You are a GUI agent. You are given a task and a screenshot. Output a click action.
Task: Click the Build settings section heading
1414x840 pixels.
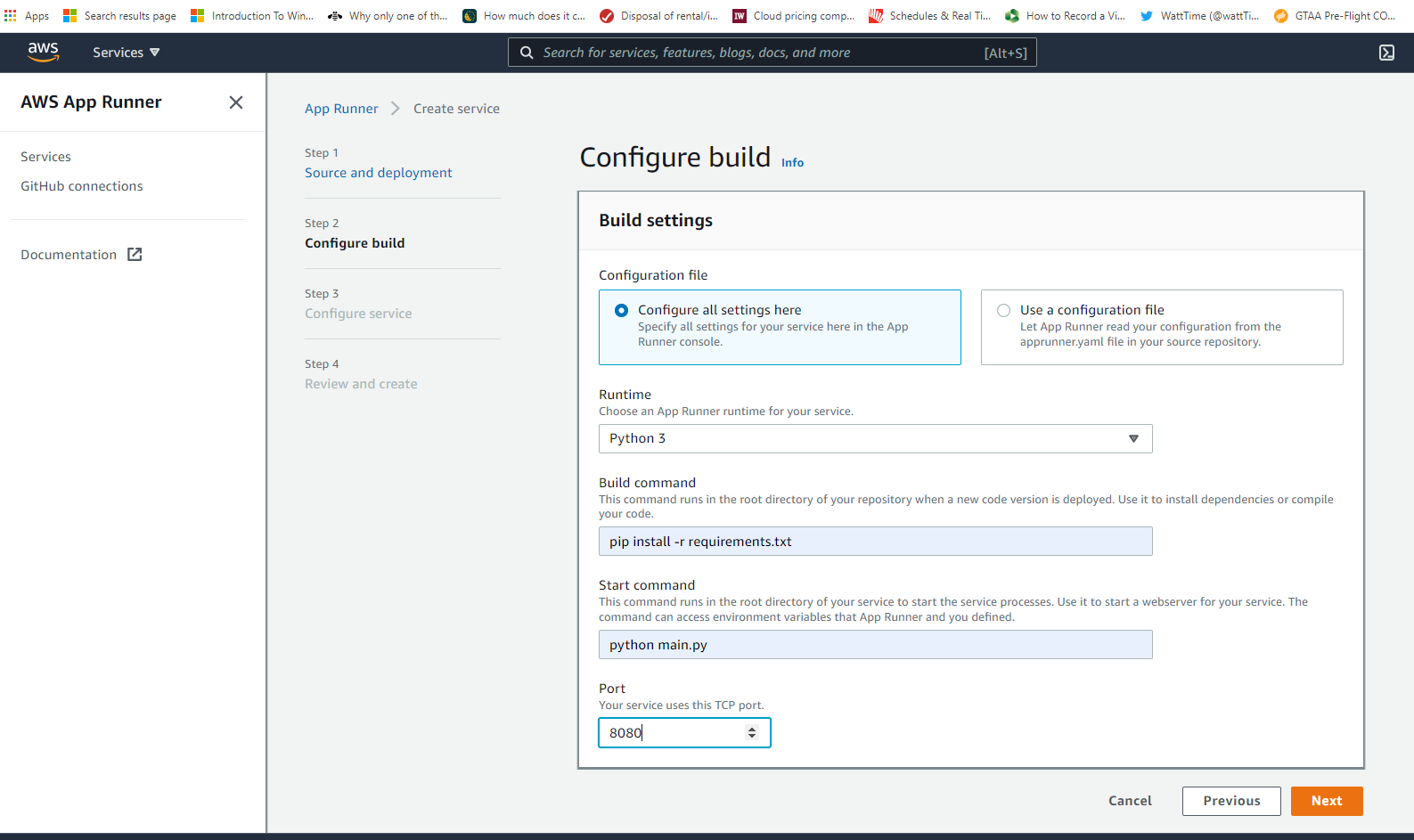pyautogui.click(x=656, y=220)
